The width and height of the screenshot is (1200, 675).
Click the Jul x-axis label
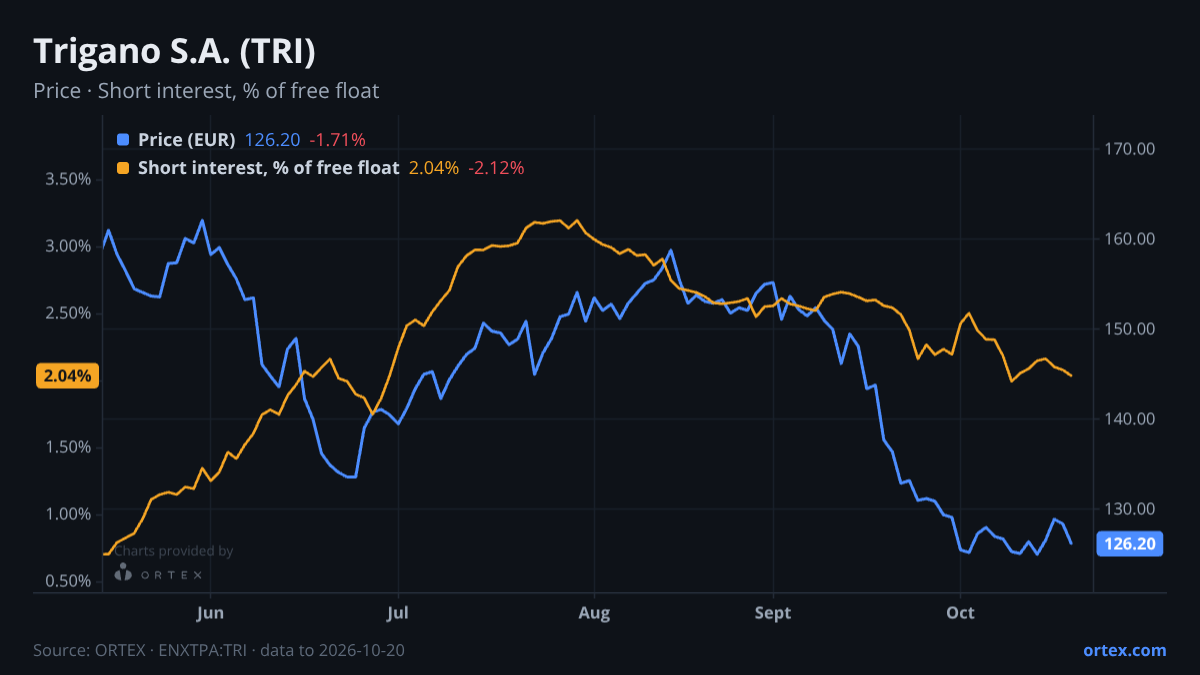pos(398,612)
